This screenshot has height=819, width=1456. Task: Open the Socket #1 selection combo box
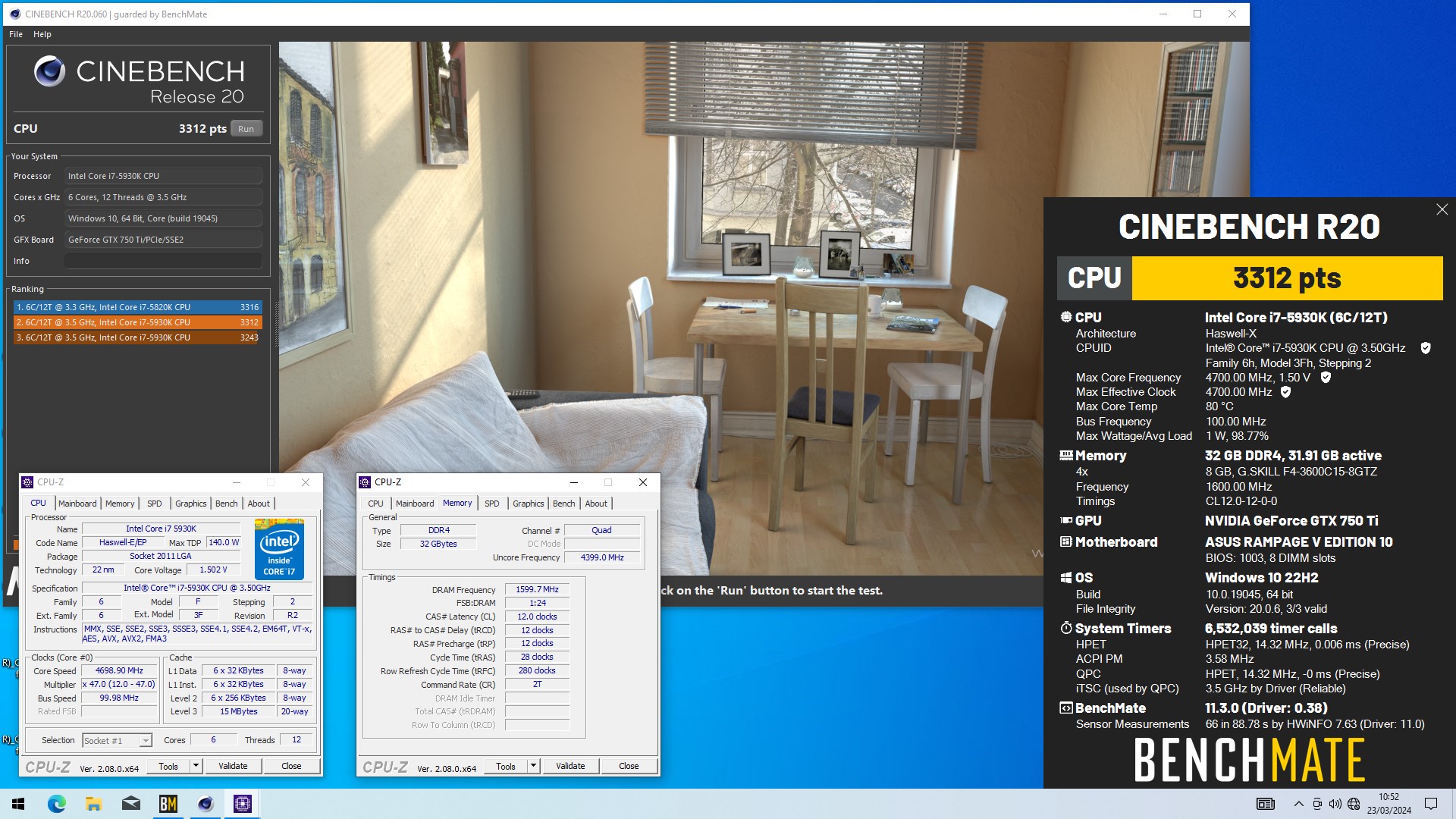click(x=117, y=740)
